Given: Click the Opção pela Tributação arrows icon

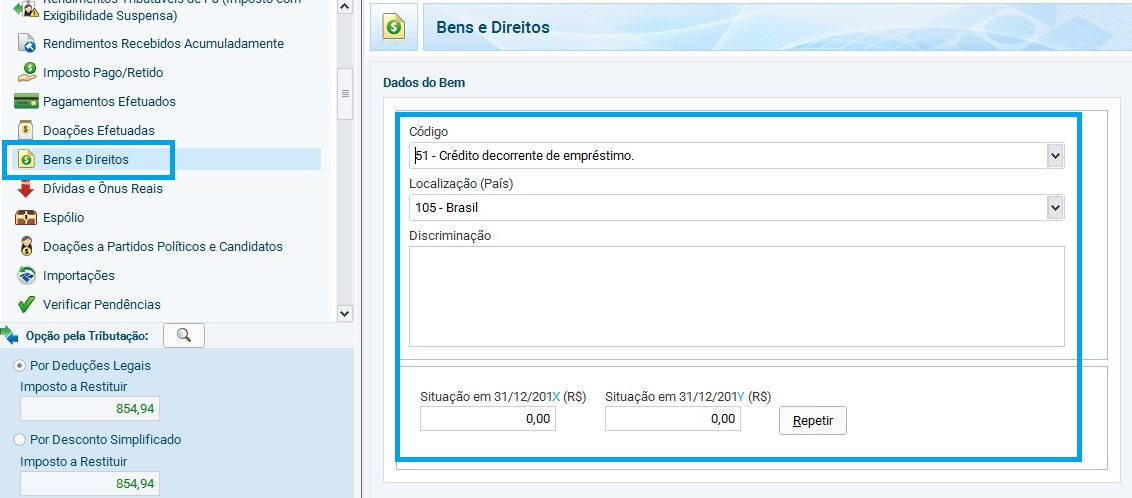Looking at the screenshot, I should click(9, 335).
